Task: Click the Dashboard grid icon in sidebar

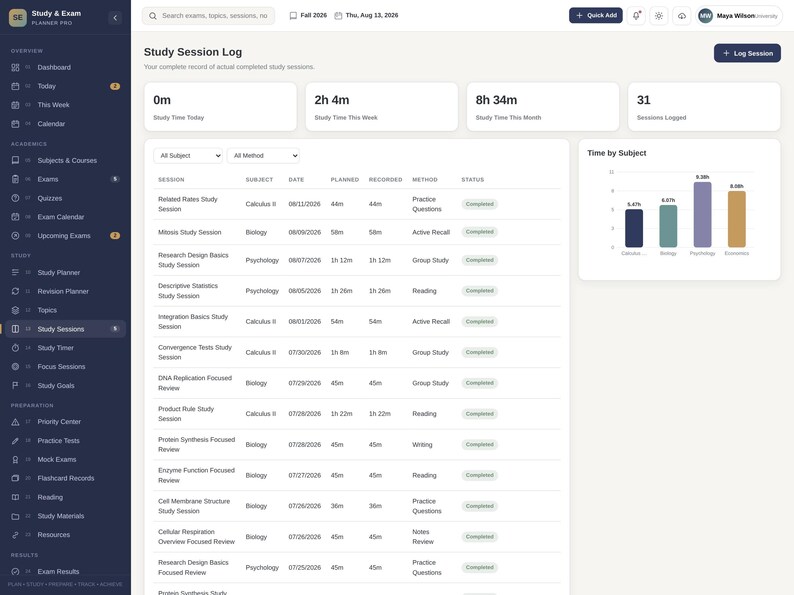Action: click(15, 67)
